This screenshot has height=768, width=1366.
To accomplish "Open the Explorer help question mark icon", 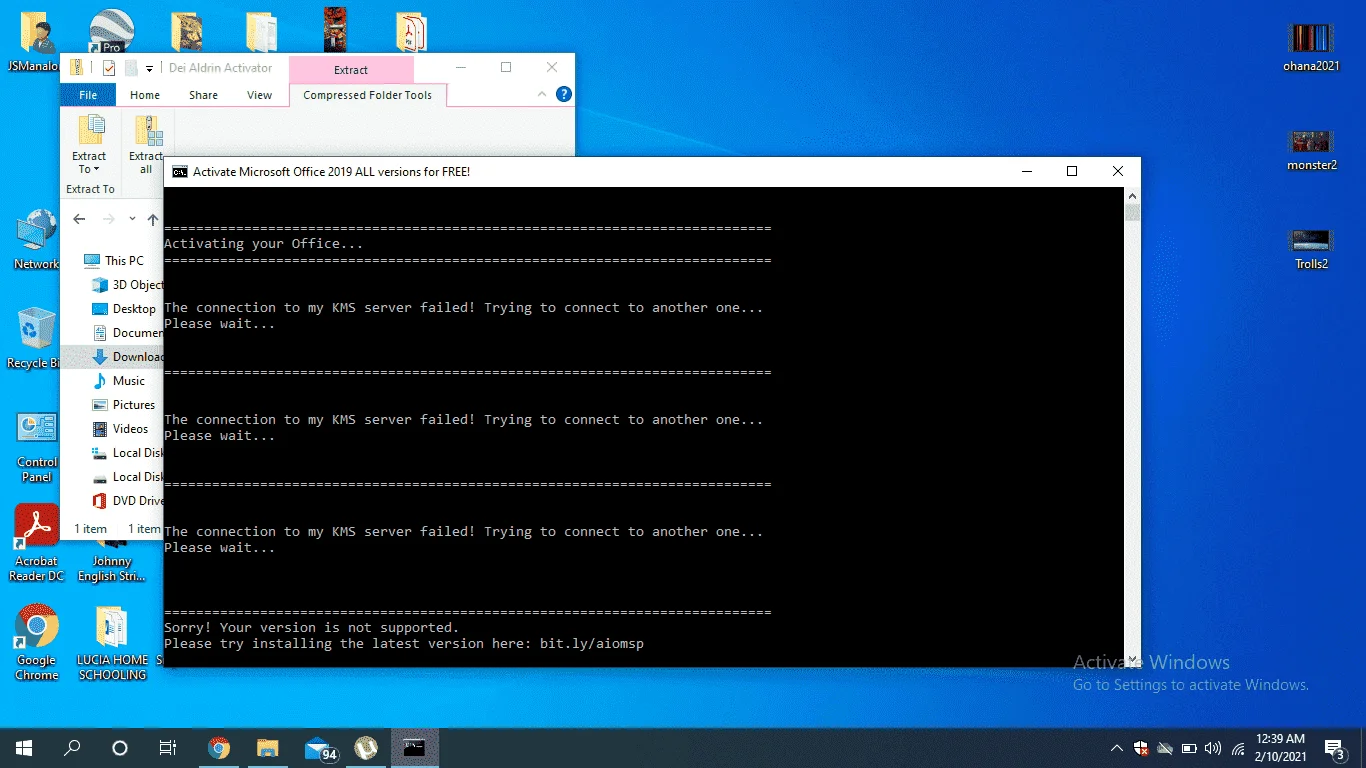I will [x=563, y=94].
